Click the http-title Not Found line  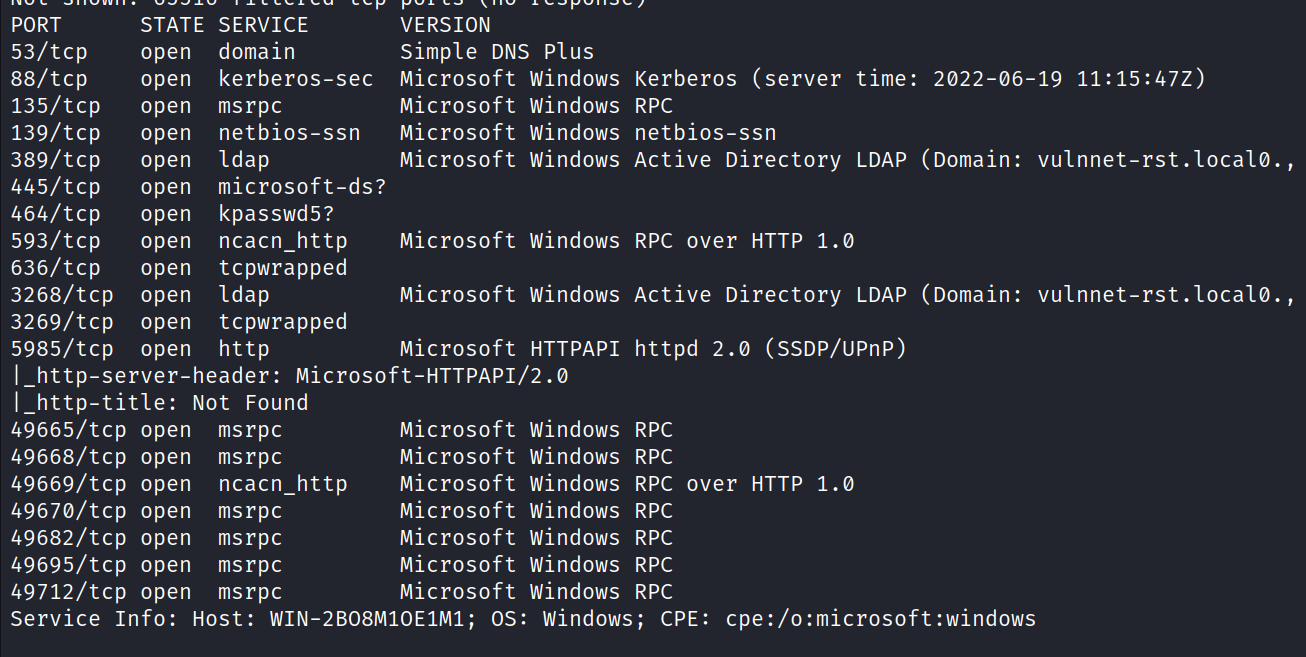160,403
